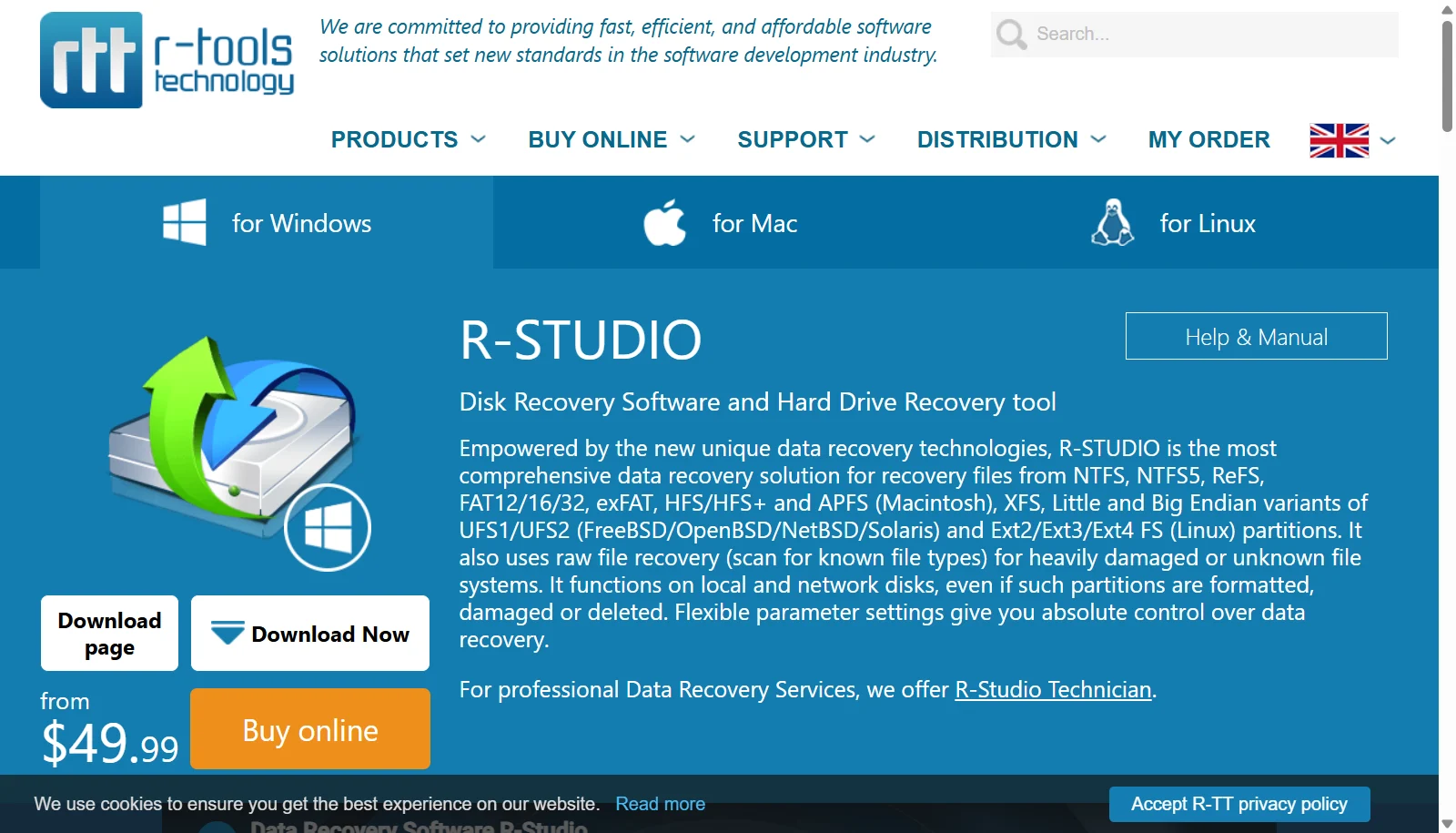Click the scrollbar up arrow

pos(1447,9)
